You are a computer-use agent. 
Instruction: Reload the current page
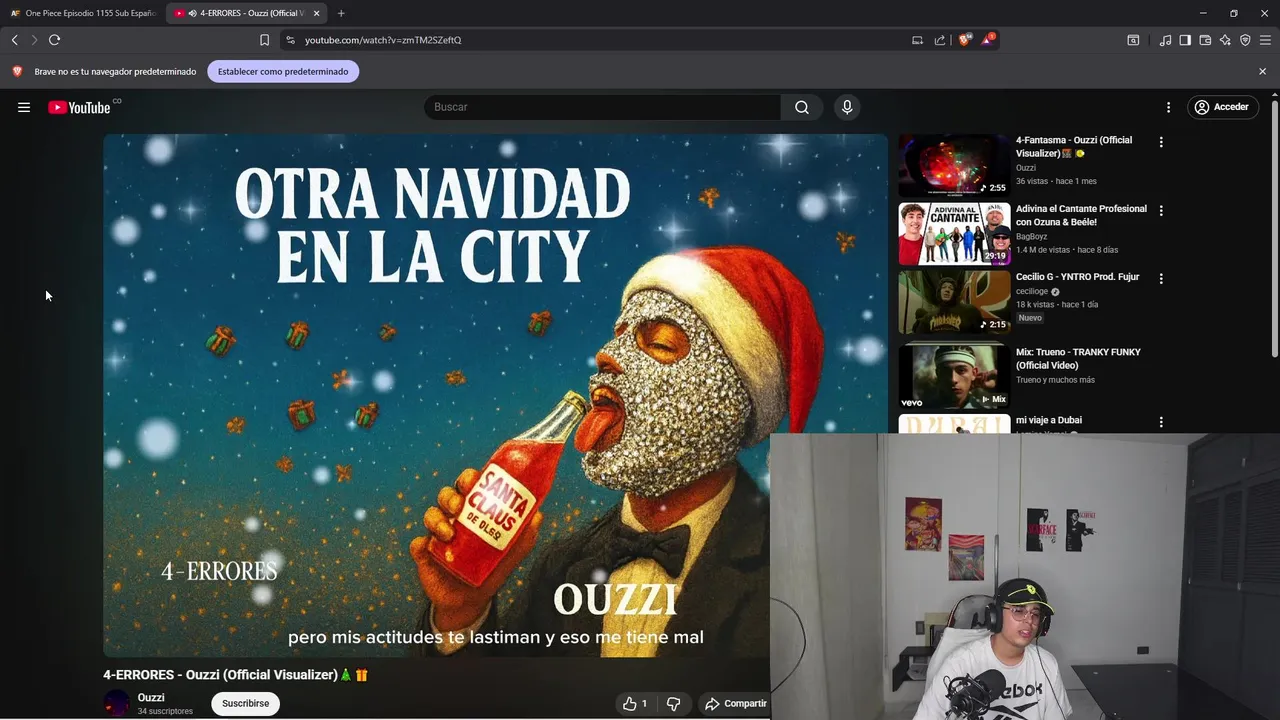point(55,40)
